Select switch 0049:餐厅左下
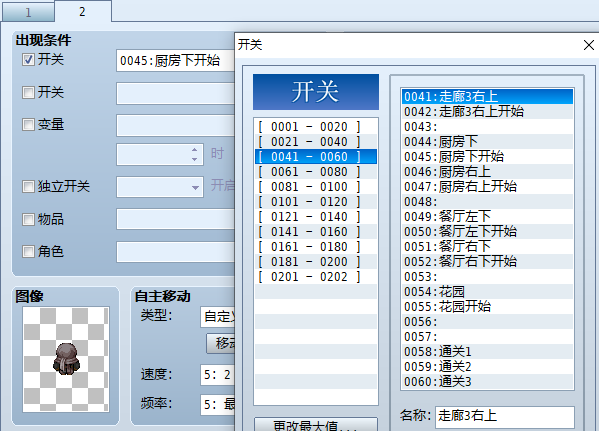The image size is (599, 431). [x=487, y=217]
